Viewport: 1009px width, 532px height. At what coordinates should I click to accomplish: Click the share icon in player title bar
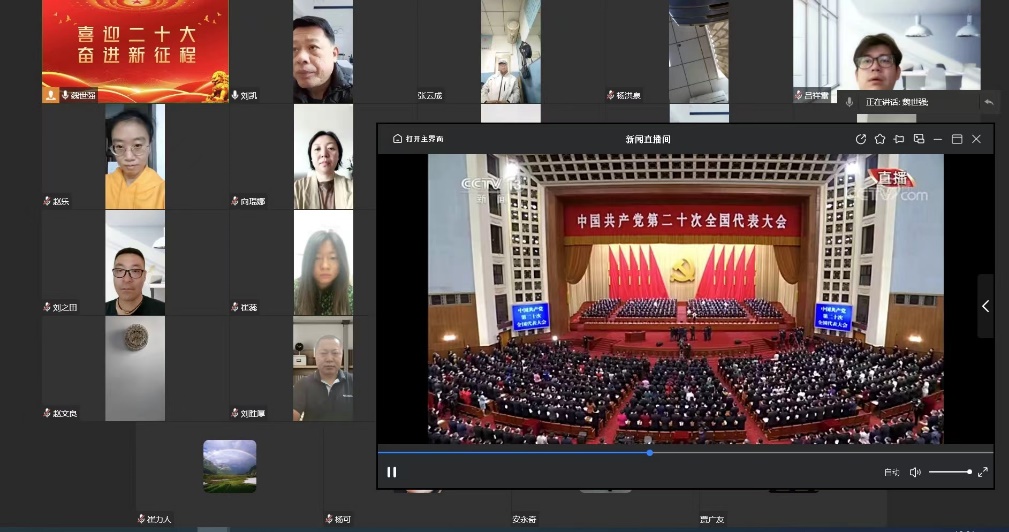coord(861,139)
